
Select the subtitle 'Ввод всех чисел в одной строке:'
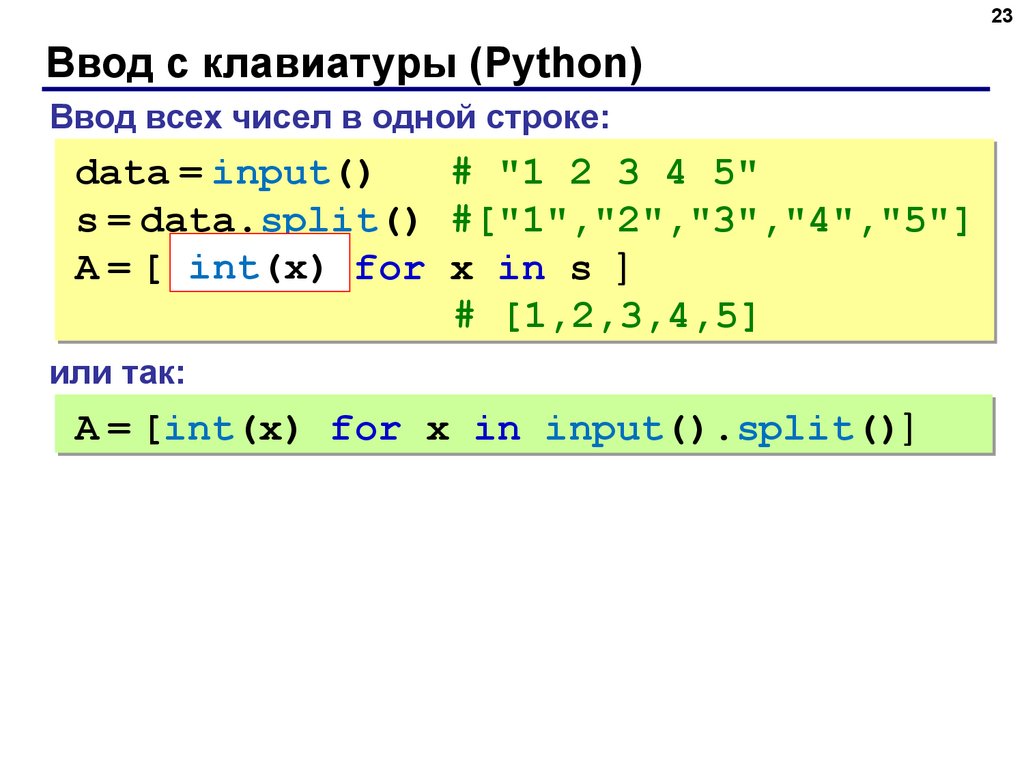pos(330,118)
